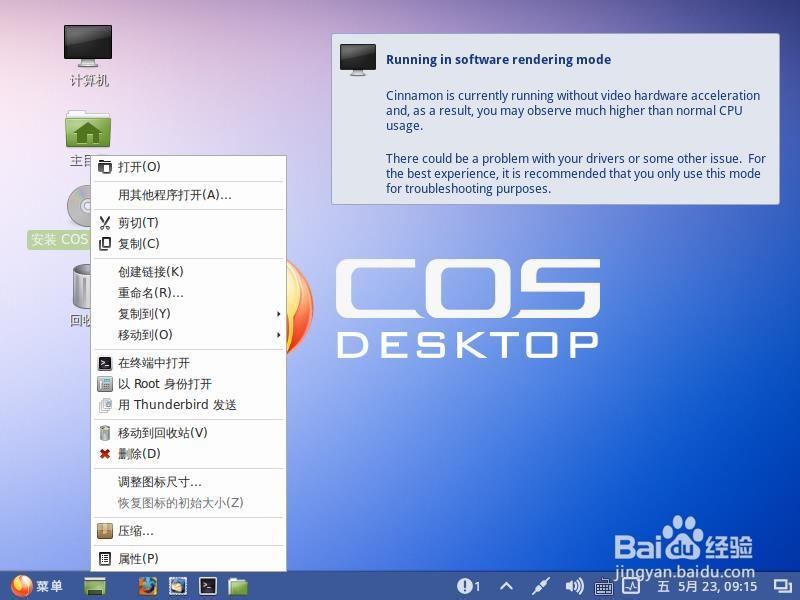Viewport: 800px width, 600px height.
Task: Click the keyboard input method tray icon
Action: tap(603, 587)
